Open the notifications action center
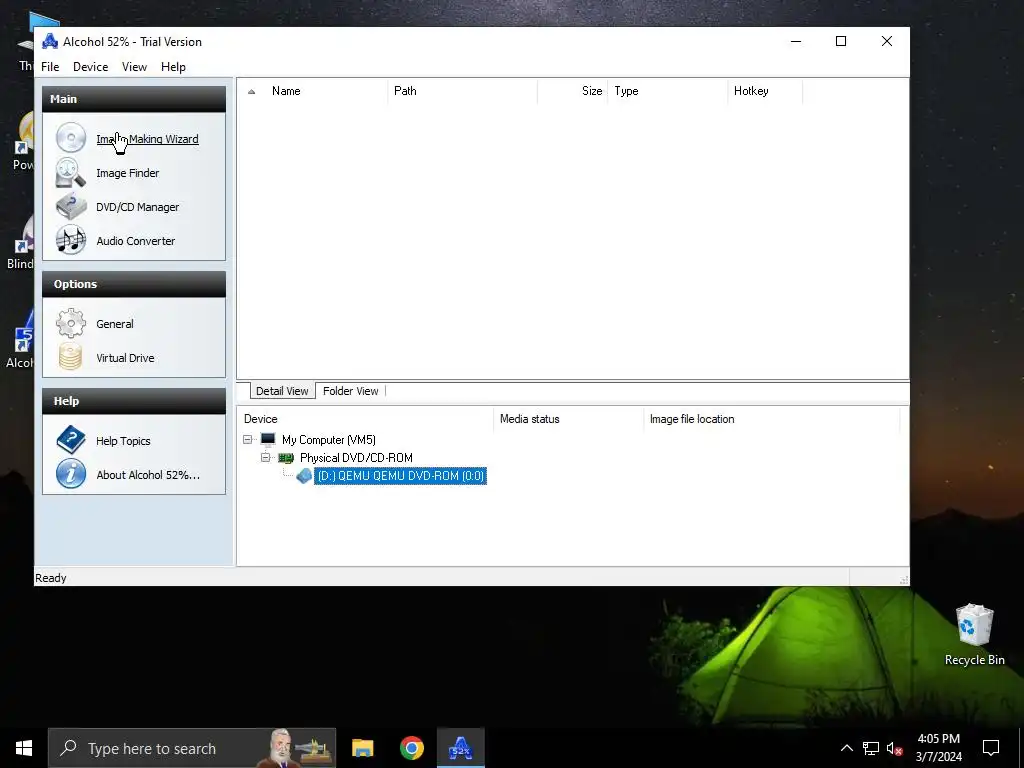1024x768 pixels. pos(991,748)
